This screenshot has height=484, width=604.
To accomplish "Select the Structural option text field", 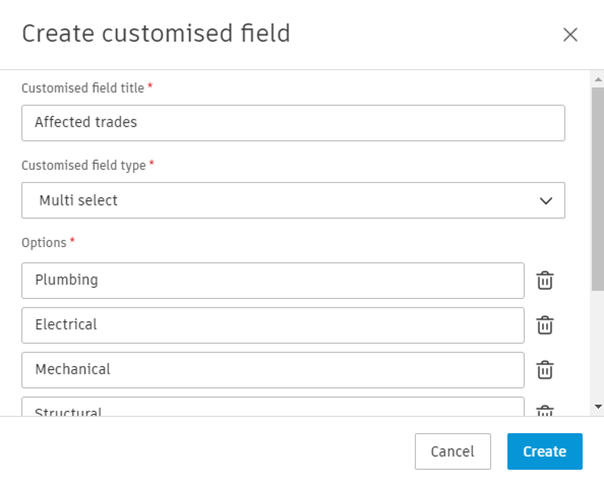I will (272, 409).
